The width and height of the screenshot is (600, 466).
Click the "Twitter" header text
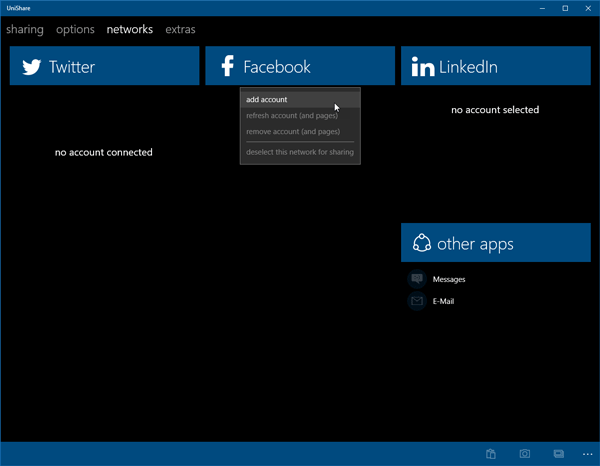[72, 67]
